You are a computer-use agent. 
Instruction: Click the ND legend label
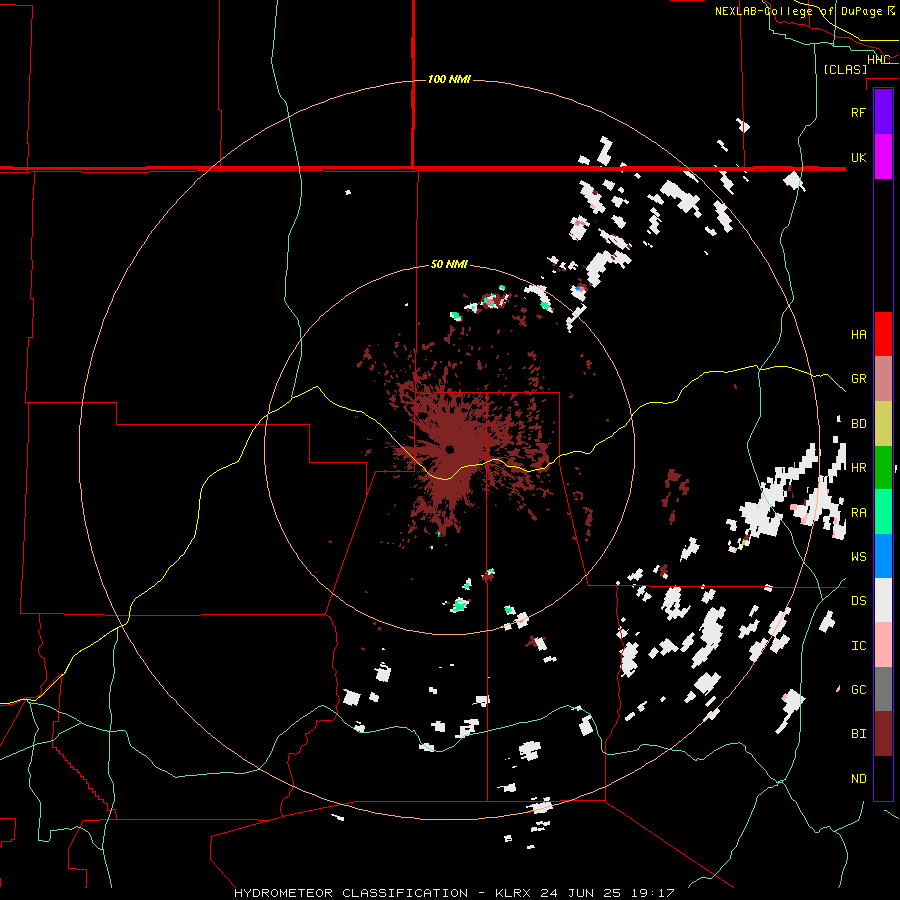tap(859, 779)
